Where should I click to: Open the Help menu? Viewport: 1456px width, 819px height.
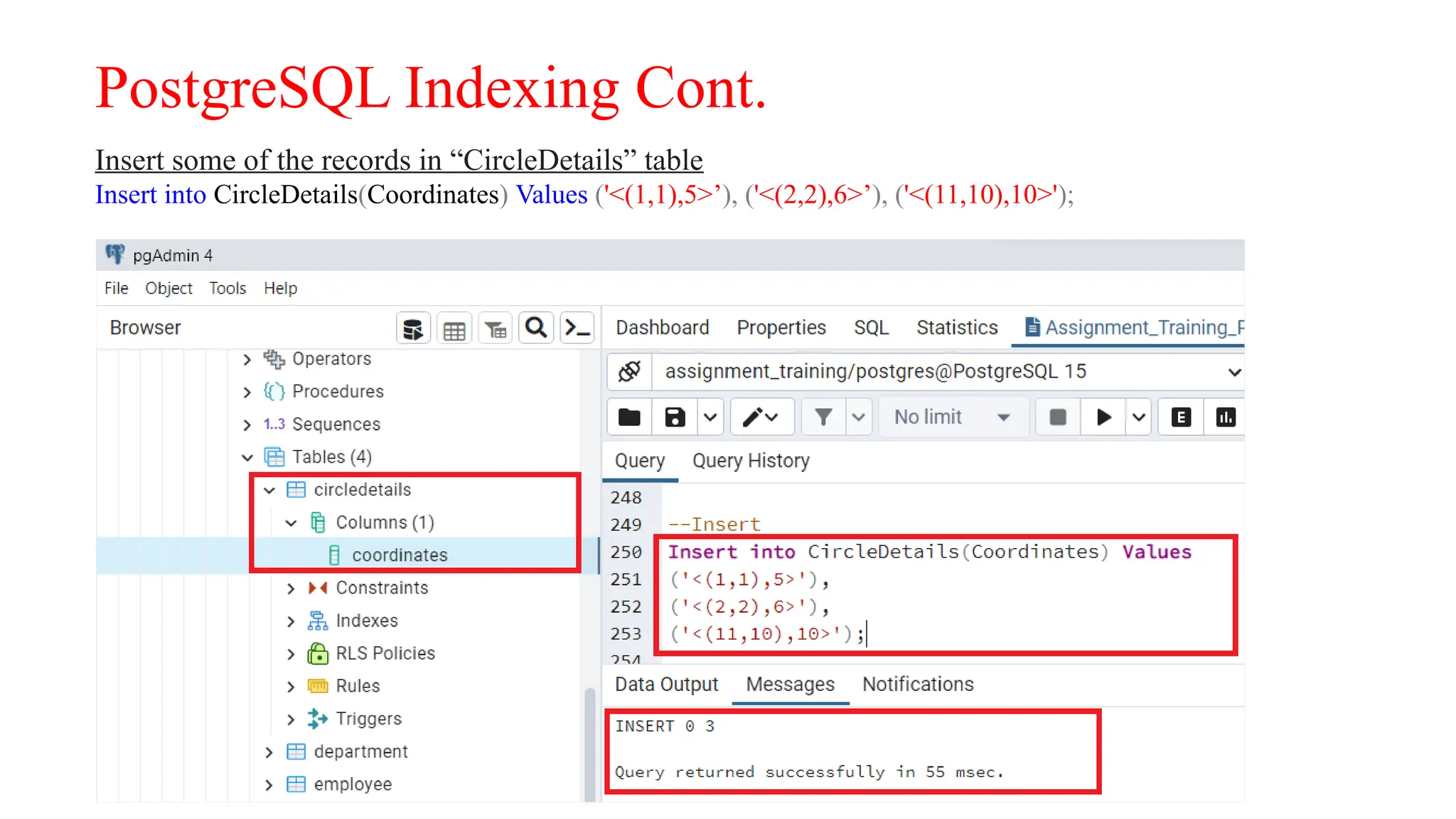click(280, 288)
